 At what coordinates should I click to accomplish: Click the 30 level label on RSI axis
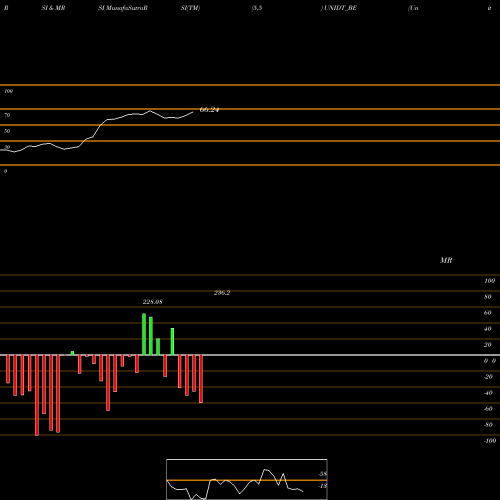[x=7, y=147]
